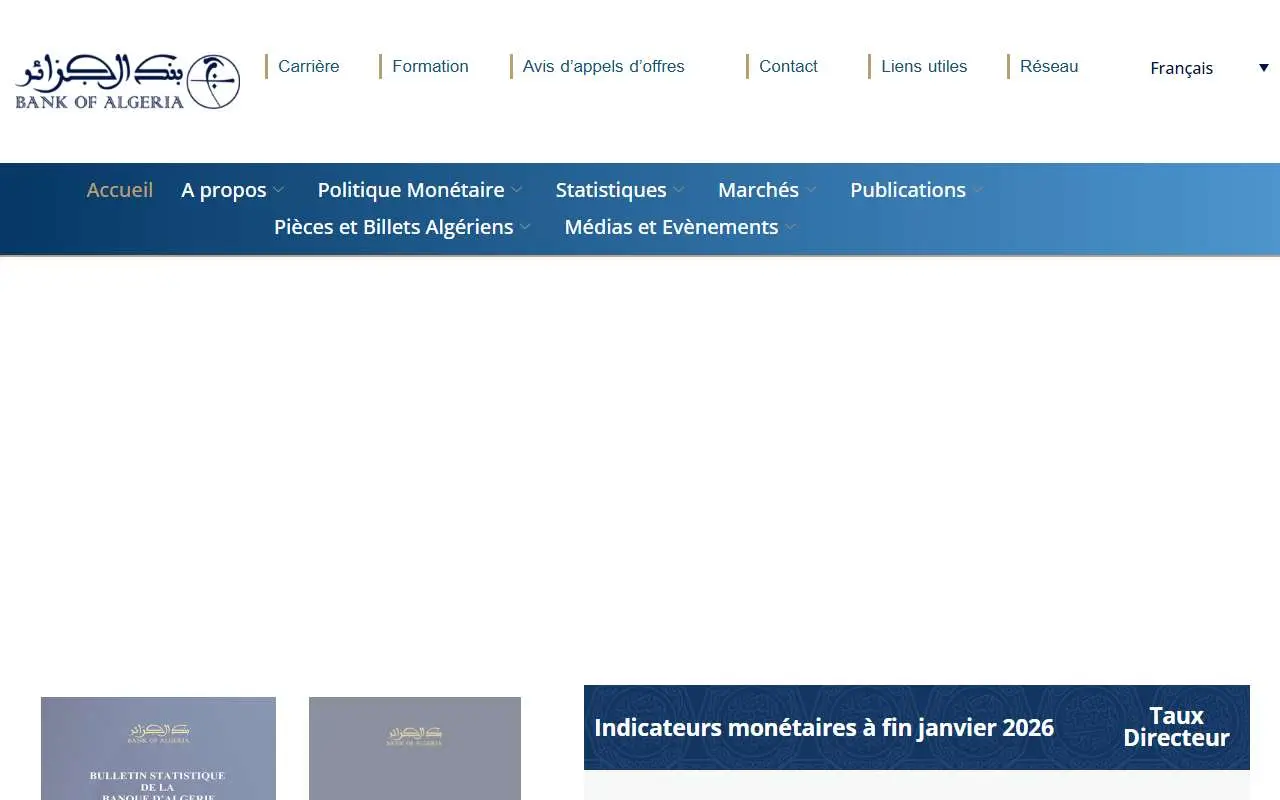This screenshot has width=1280, height=800.
Task: Open the second grey publication cover
Action: (415, 748)
